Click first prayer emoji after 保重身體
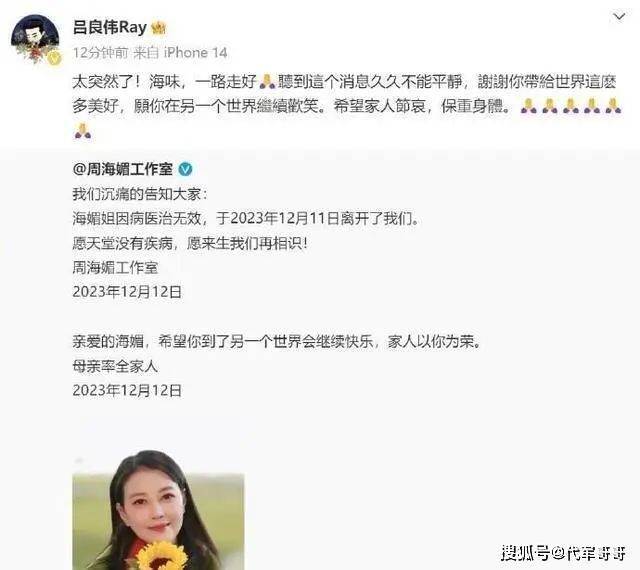640x570 pixels. pos(529,106)
